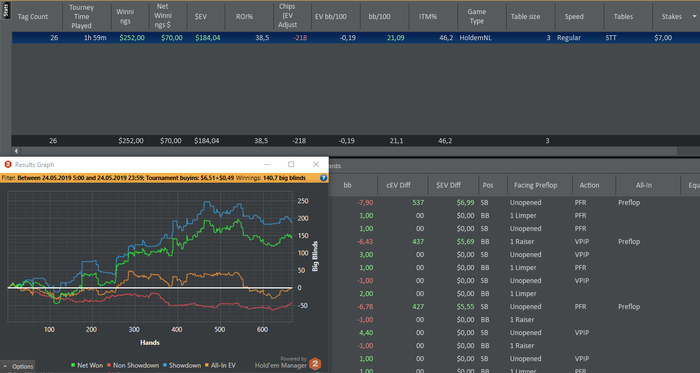Click the left arrow of horizontal scrollbar
700x373 pixels.
coord(16,151)
